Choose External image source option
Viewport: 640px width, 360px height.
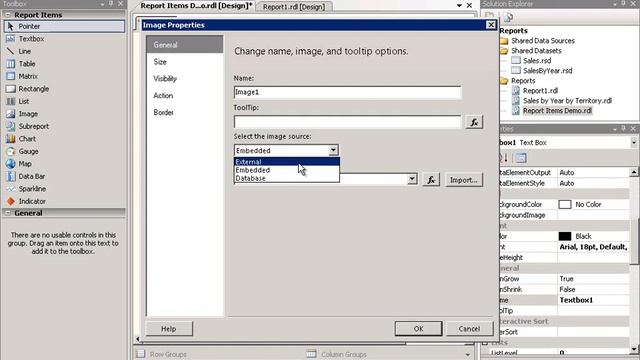click(287, 162)
